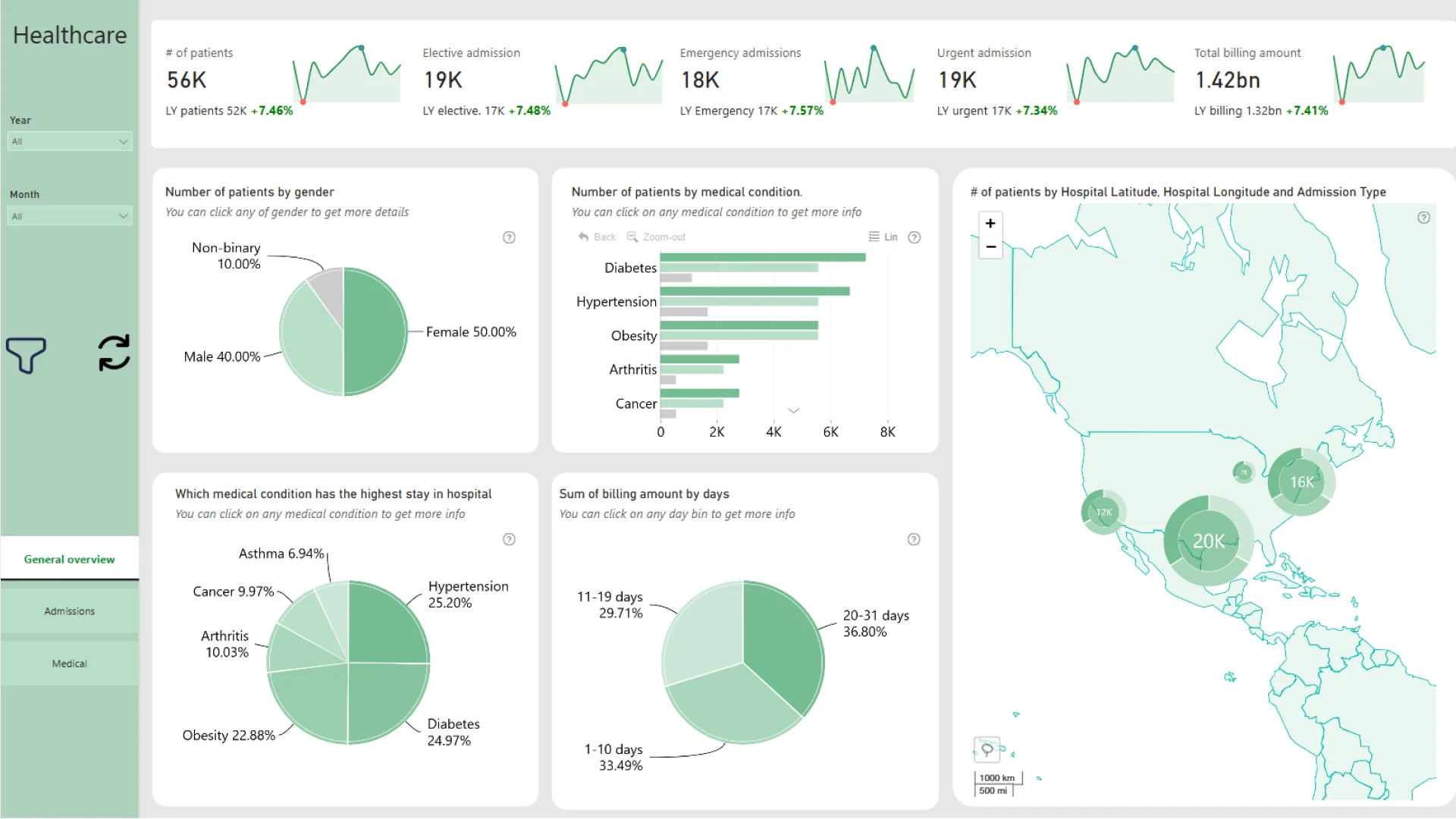Click map zoom out minus button

click(990, 247)
